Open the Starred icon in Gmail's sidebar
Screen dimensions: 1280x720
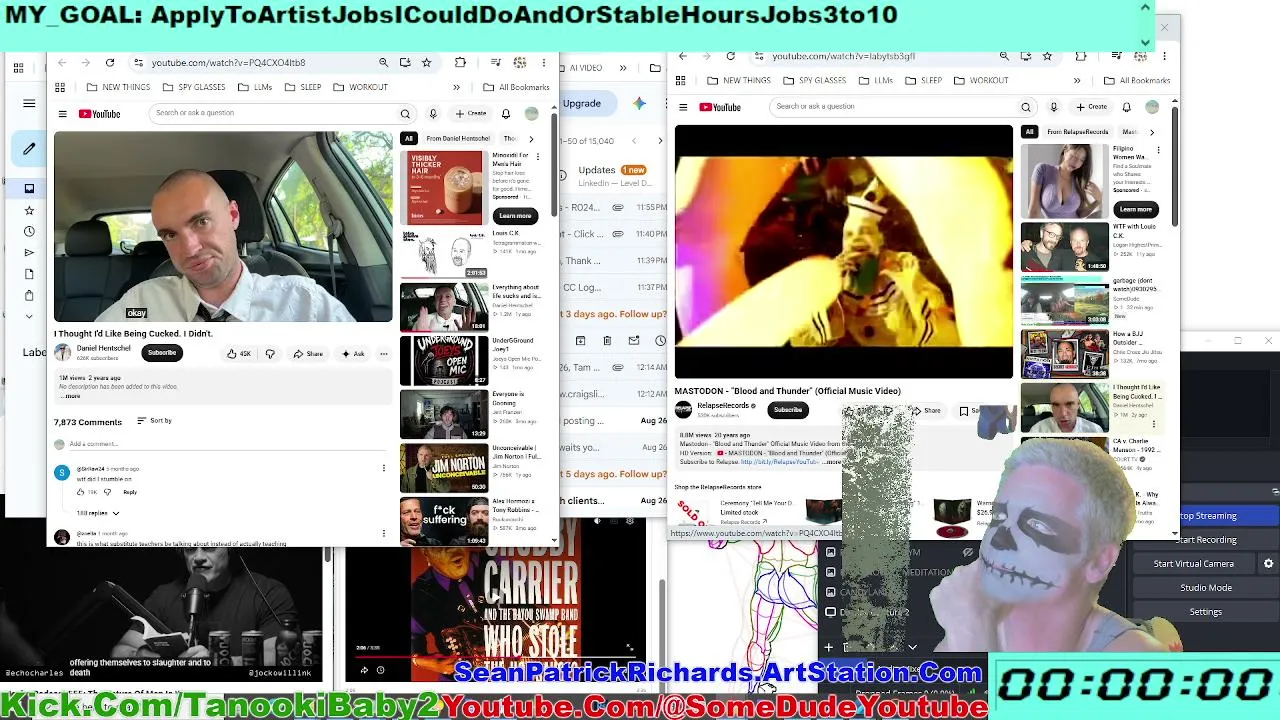(29, 210)
